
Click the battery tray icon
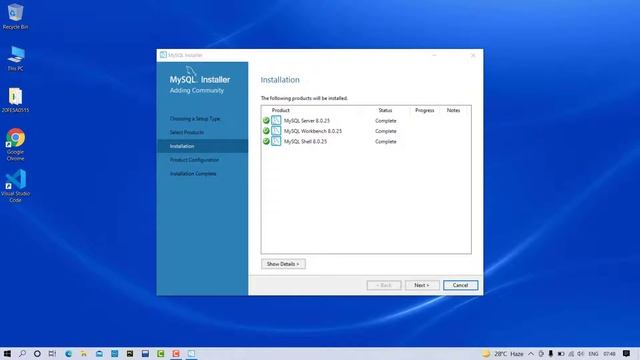pos(561,354)
